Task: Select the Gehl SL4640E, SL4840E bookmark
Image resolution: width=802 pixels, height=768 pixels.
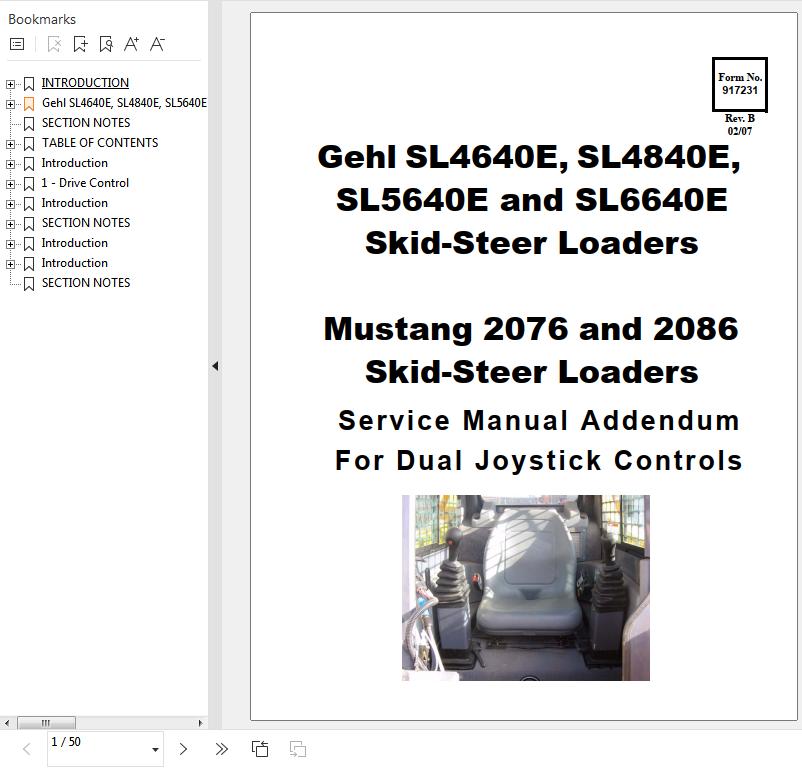Action: pyautogui.click(x=124, y=103)
